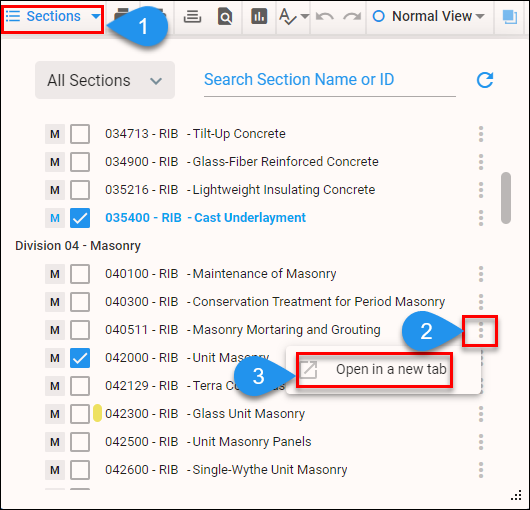This screenshot has height=510, width=530.
Task: Click the three-dot menu for Glass Unit Masonry
Action: coord(481,414)
